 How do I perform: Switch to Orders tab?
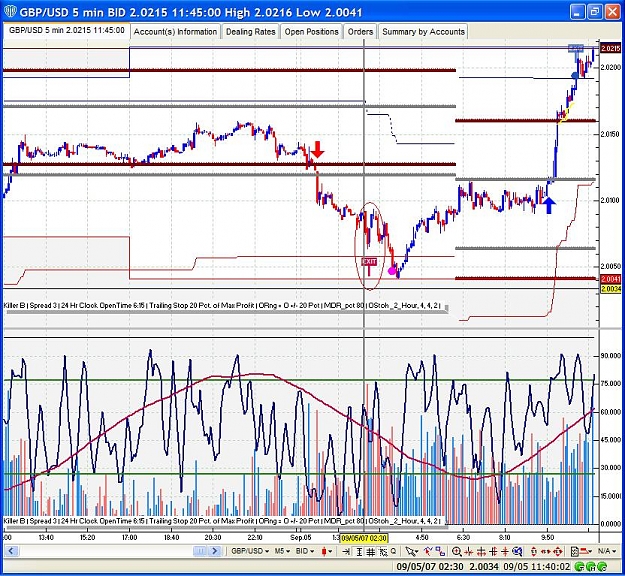tap(360, 32)
